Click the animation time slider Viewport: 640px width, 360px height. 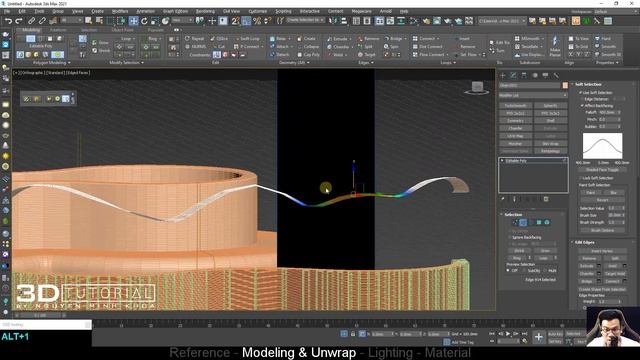41,316
